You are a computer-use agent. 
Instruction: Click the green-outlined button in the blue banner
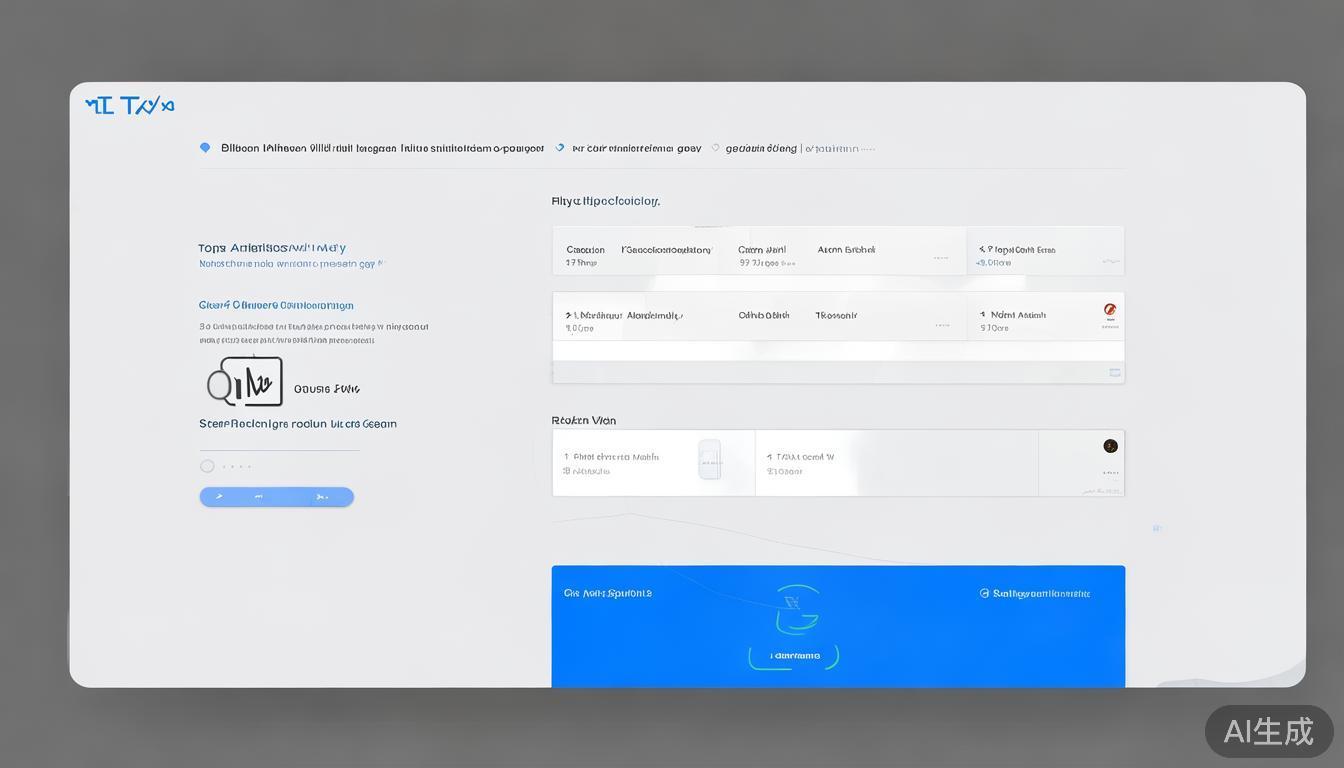coord(795,656)
